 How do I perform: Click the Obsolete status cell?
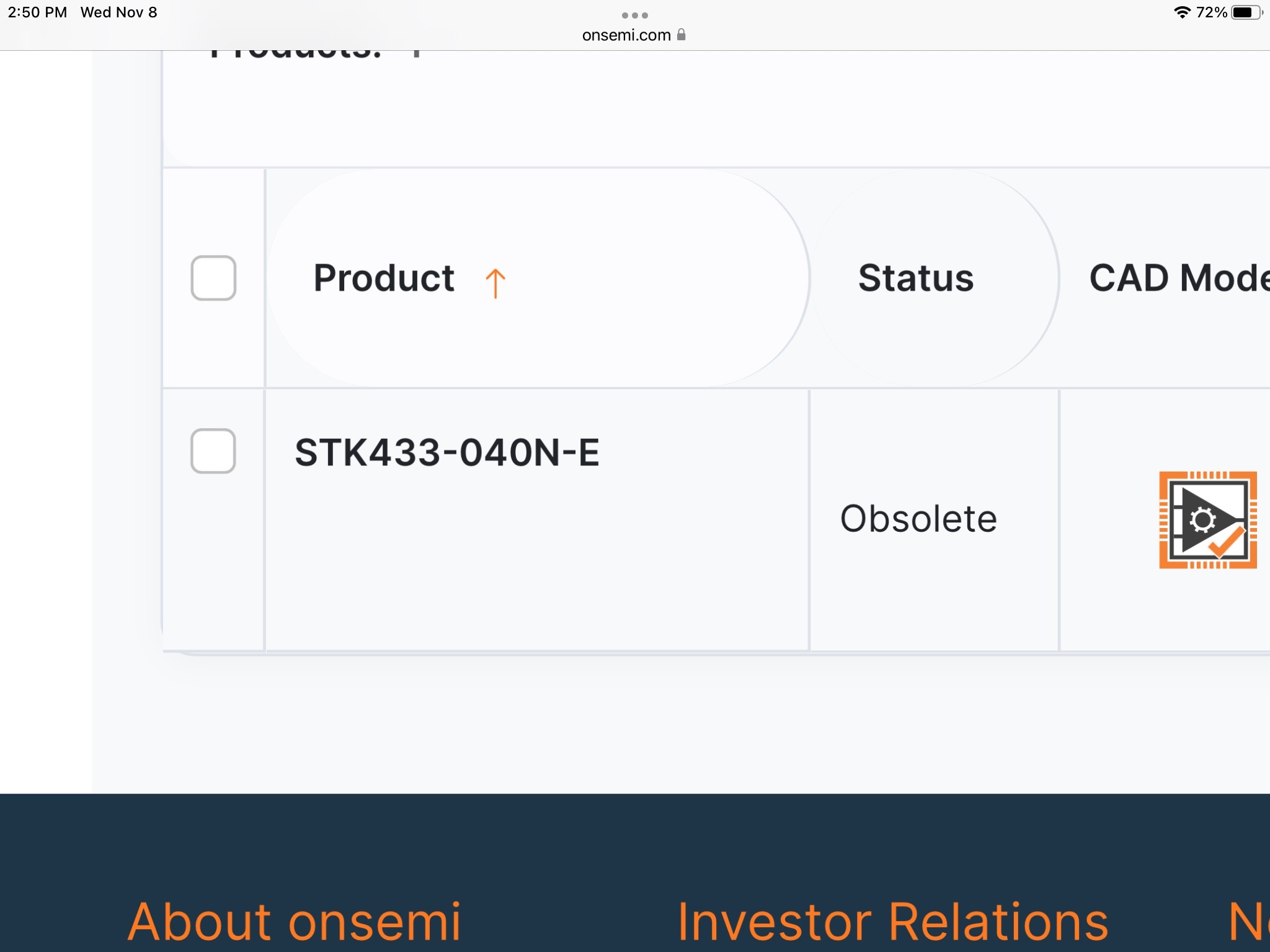918,519
